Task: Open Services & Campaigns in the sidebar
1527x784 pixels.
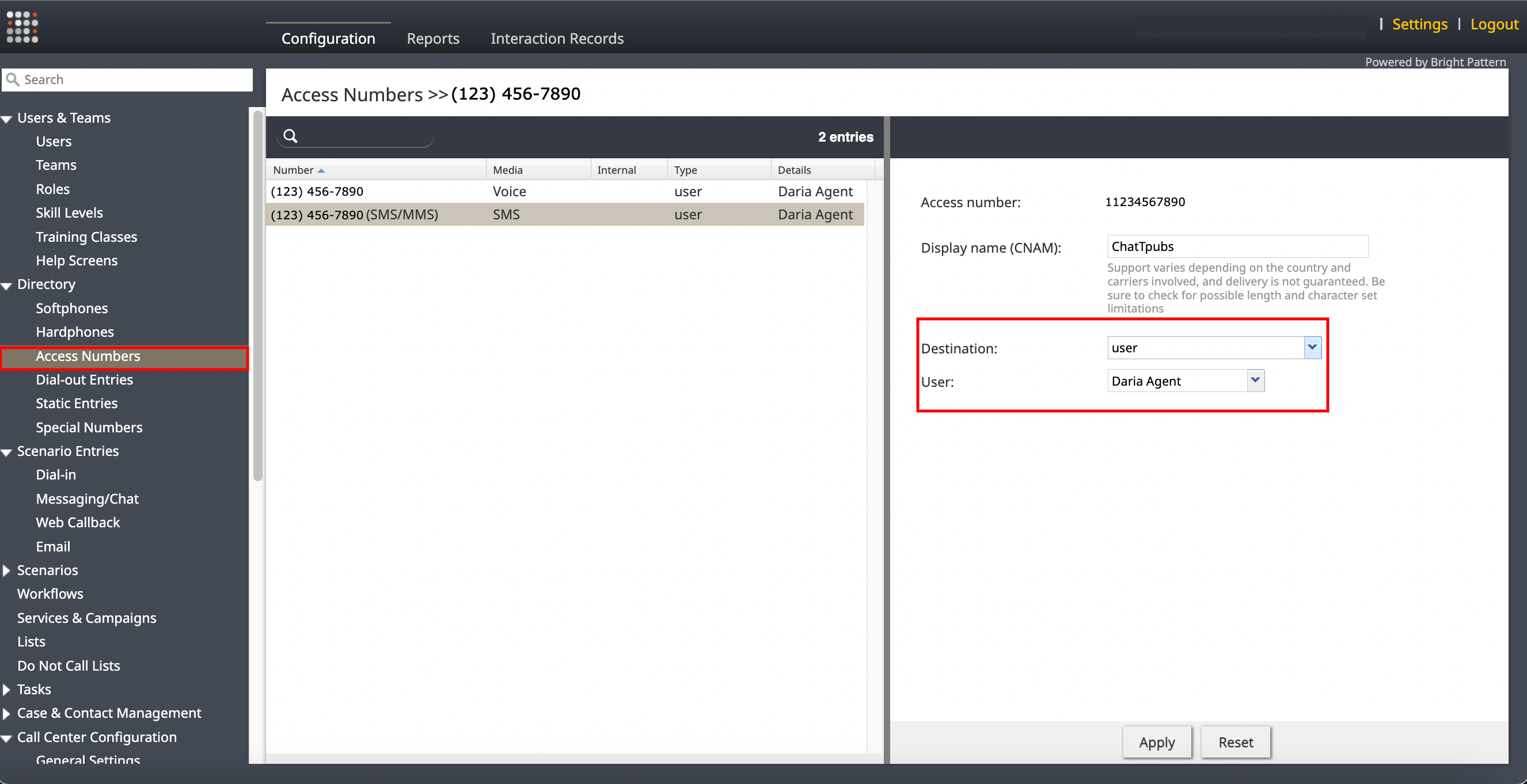Action: pos(86,618)
